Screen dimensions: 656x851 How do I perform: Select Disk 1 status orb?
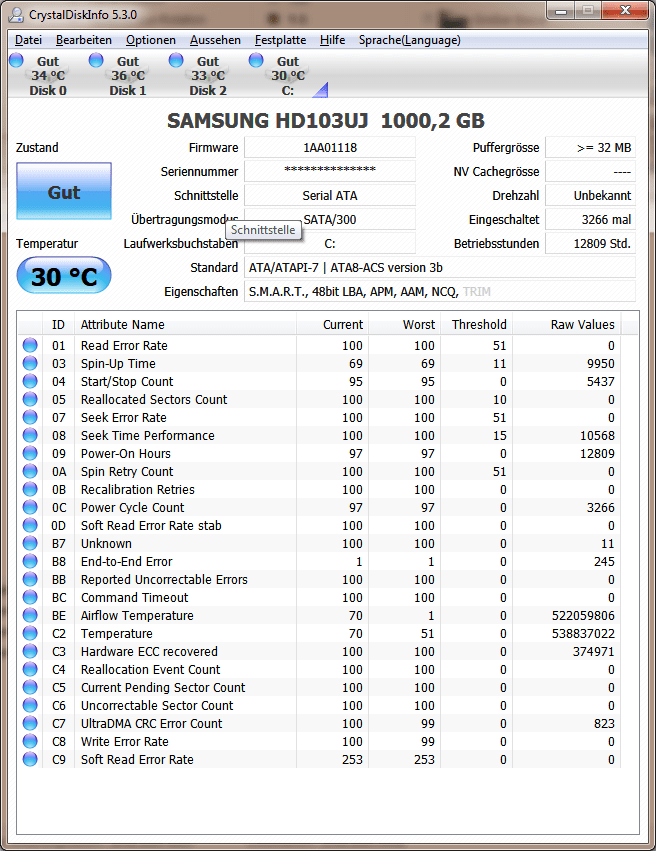[x=96, y=60]
